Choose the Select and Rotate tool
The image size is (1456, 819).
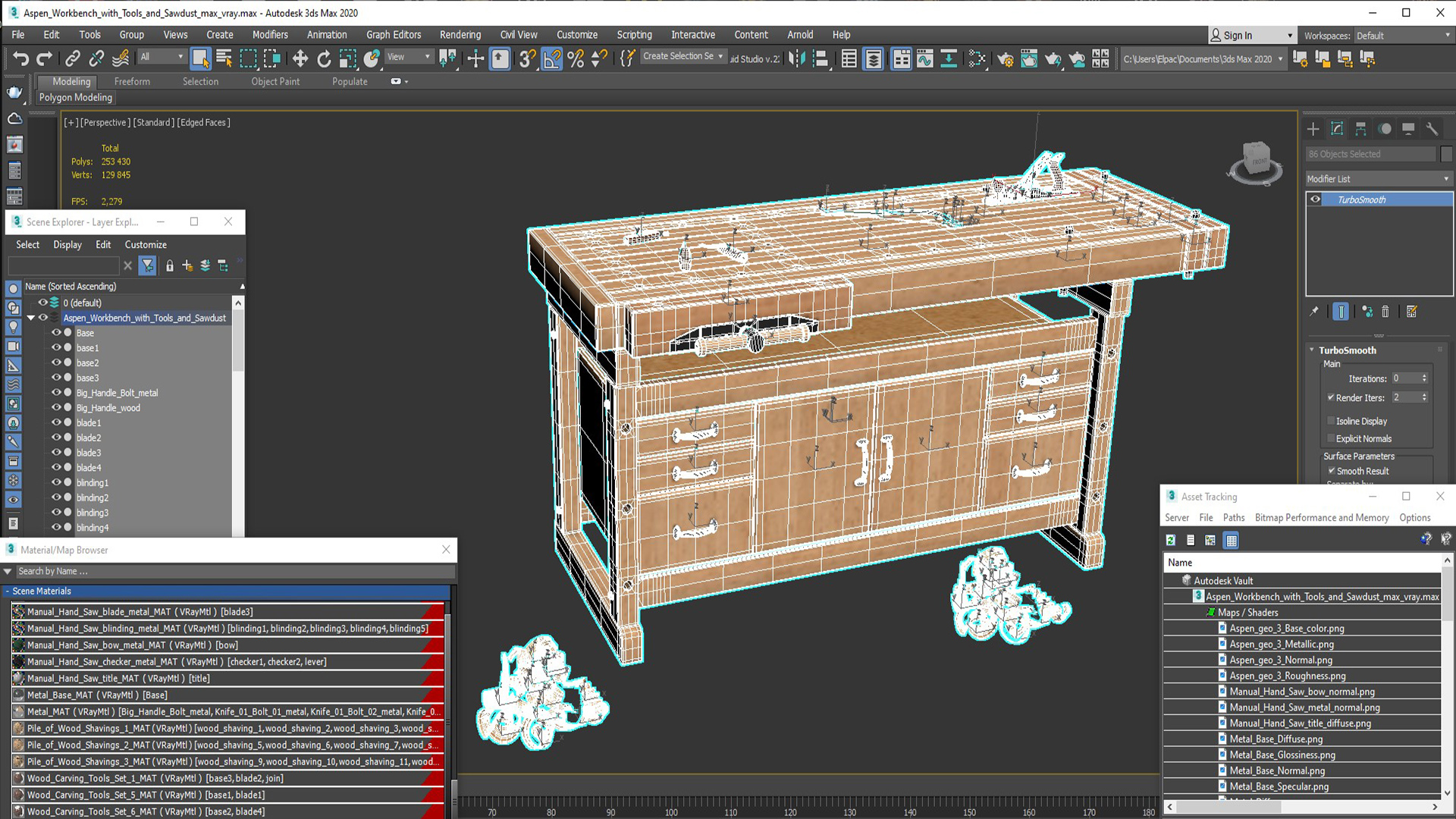[324, 58]
